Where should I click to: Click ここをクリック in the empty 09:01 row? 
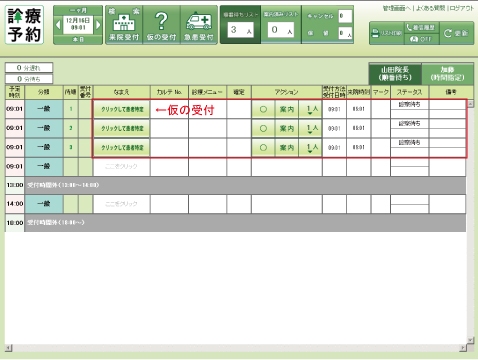pos(121,166)
